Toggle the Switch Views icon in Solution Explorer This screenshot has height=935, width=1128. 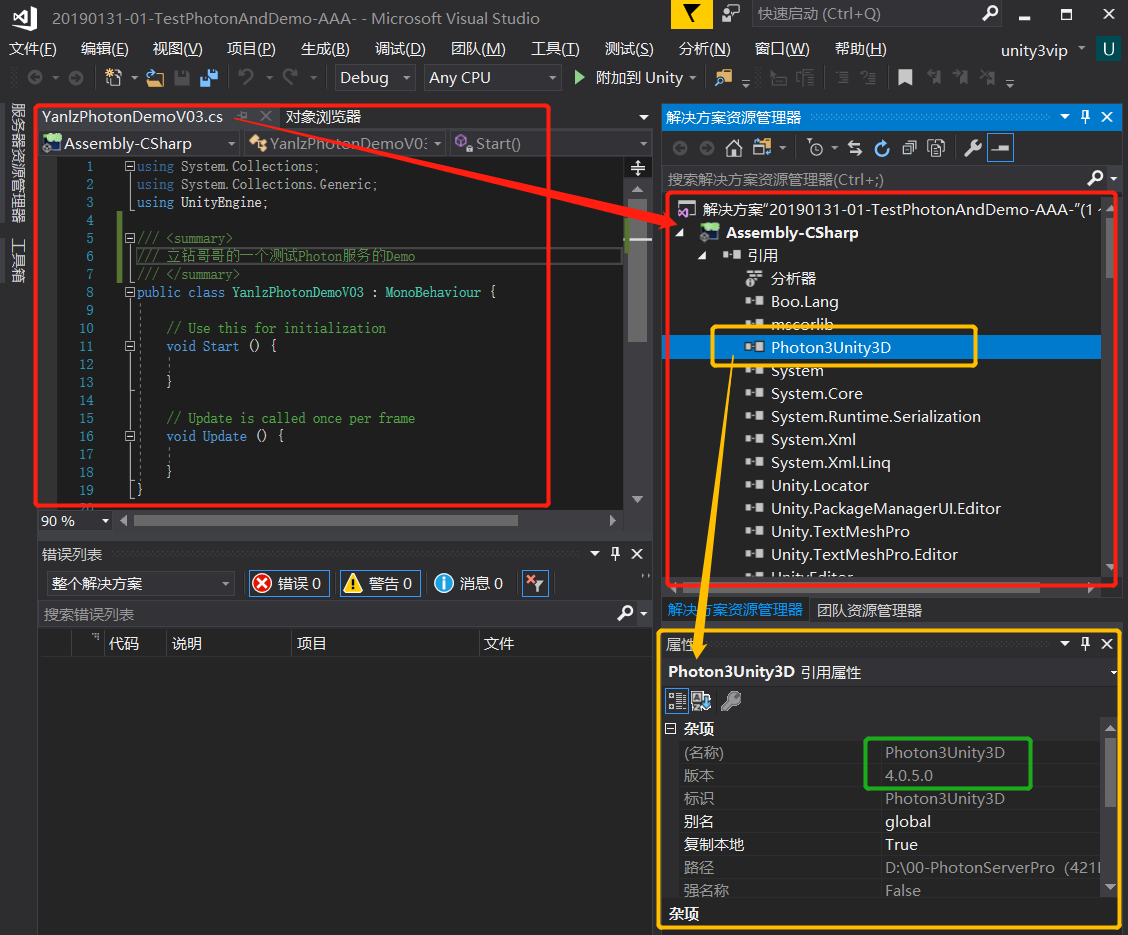[x=762, y=148]
